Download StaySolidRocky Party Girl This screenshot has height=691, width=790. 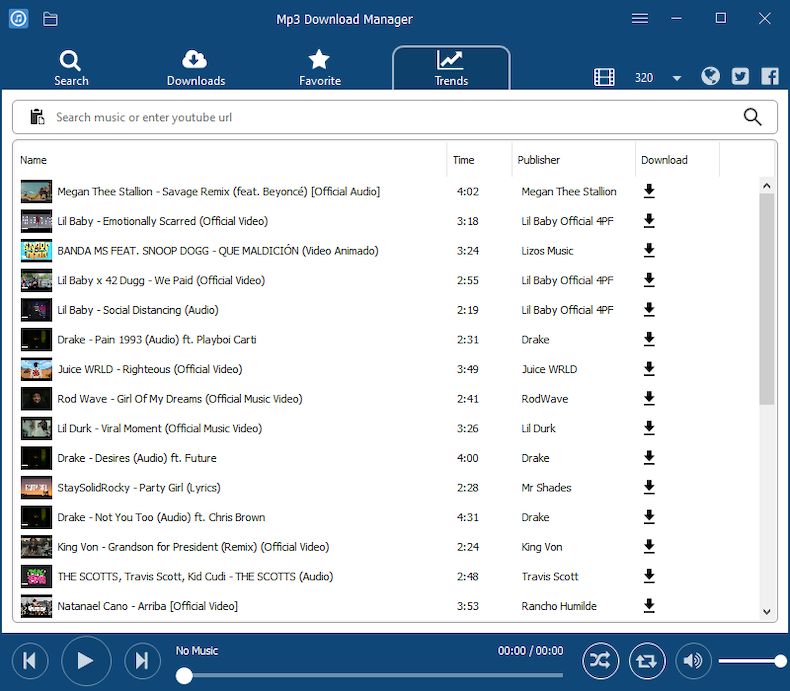tap(649, 488)
